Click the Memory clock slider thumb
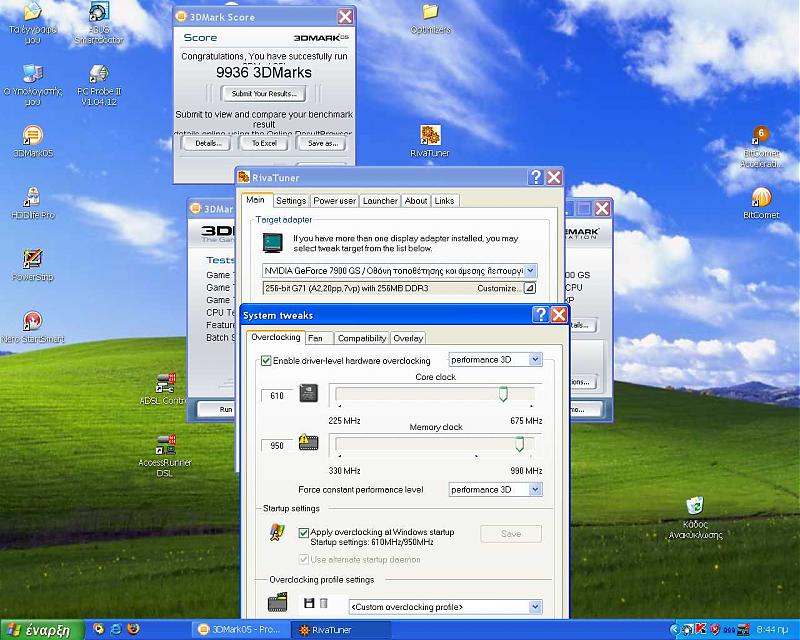This screenshot has height=640, width=800. [x=519, y=444]
